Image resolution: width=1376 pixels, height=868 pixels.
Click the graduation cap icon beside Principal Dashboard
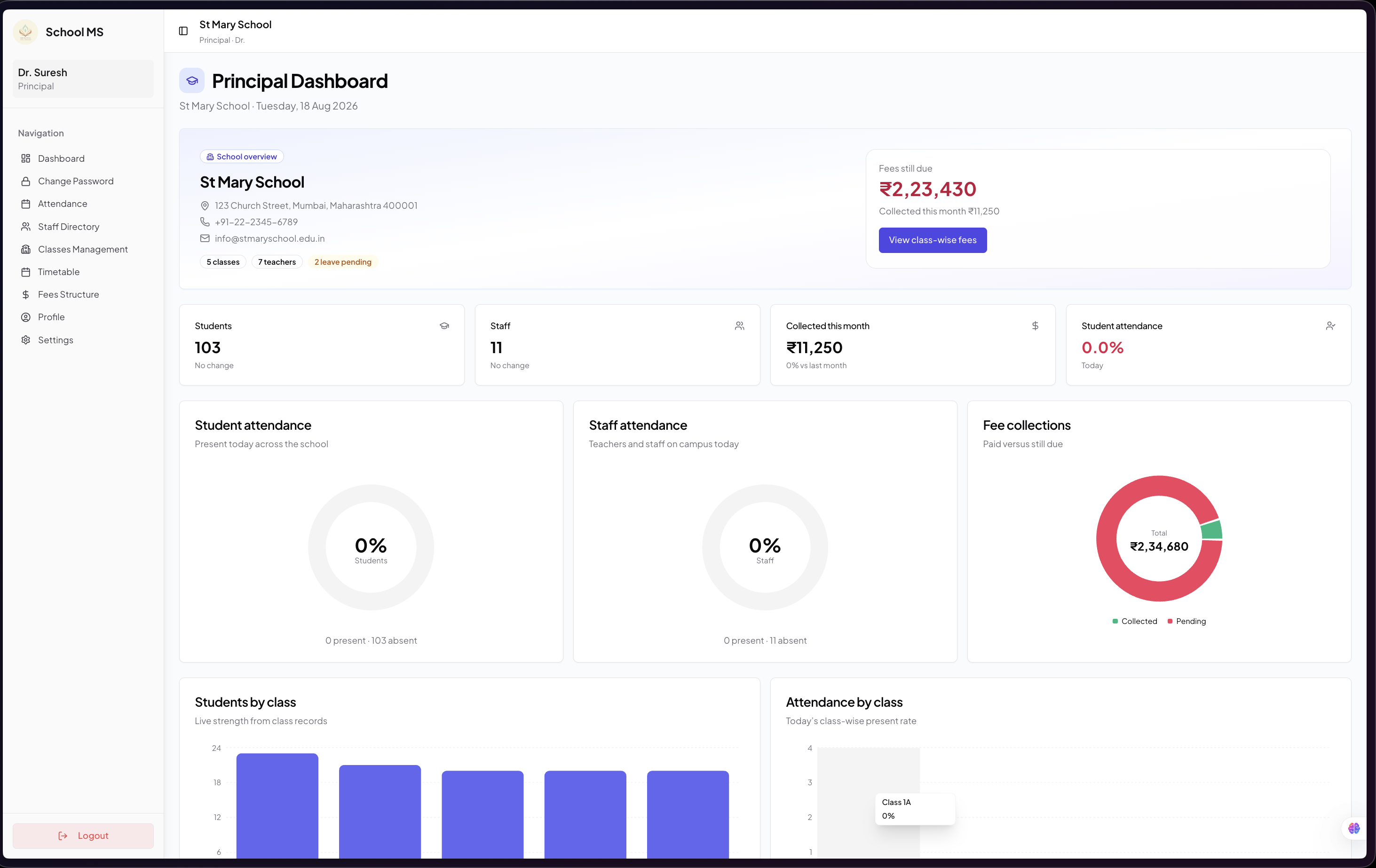(x=192, y=80)
